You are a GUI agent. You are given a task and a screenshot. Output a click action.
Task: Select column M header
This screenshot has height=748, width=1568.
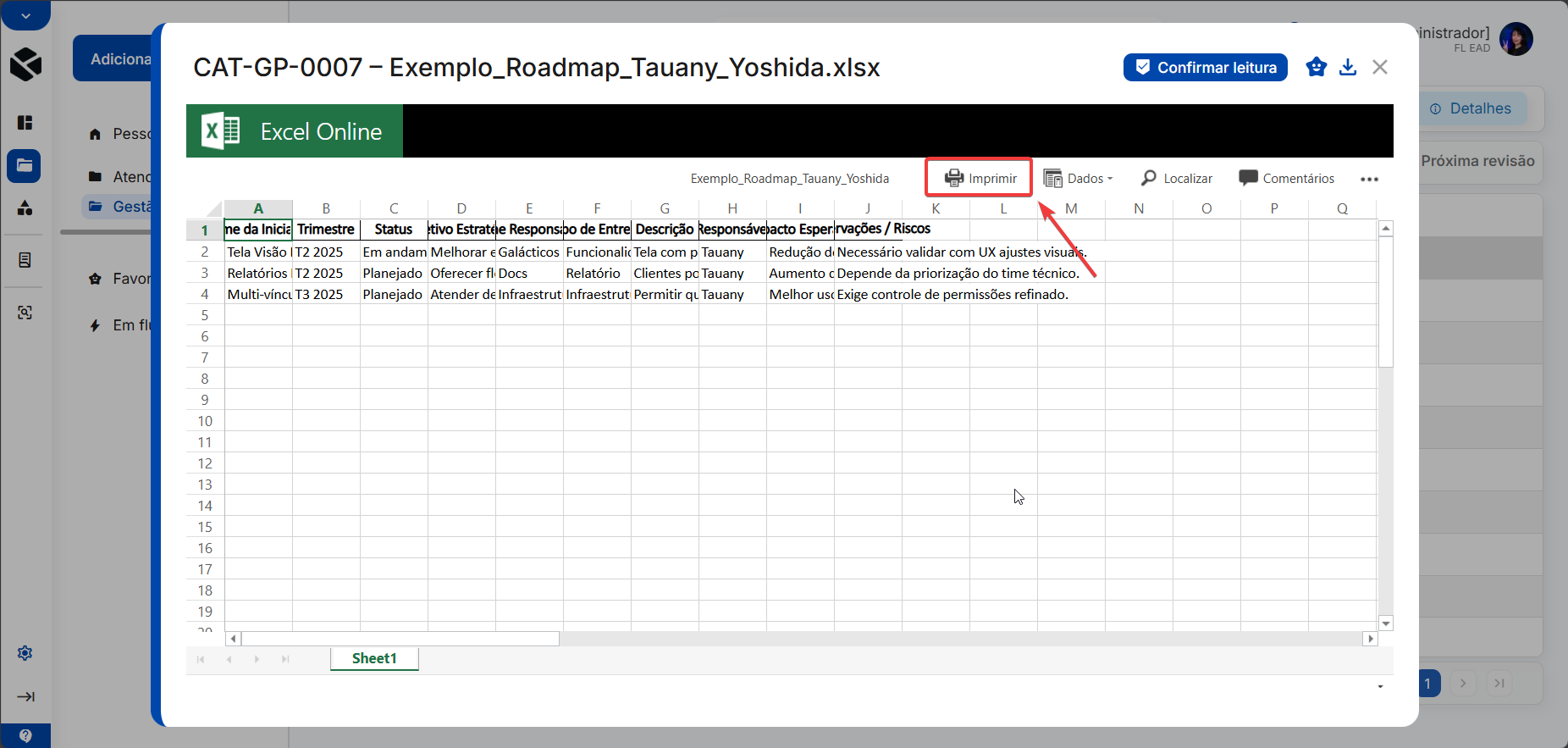[1071, 208]
